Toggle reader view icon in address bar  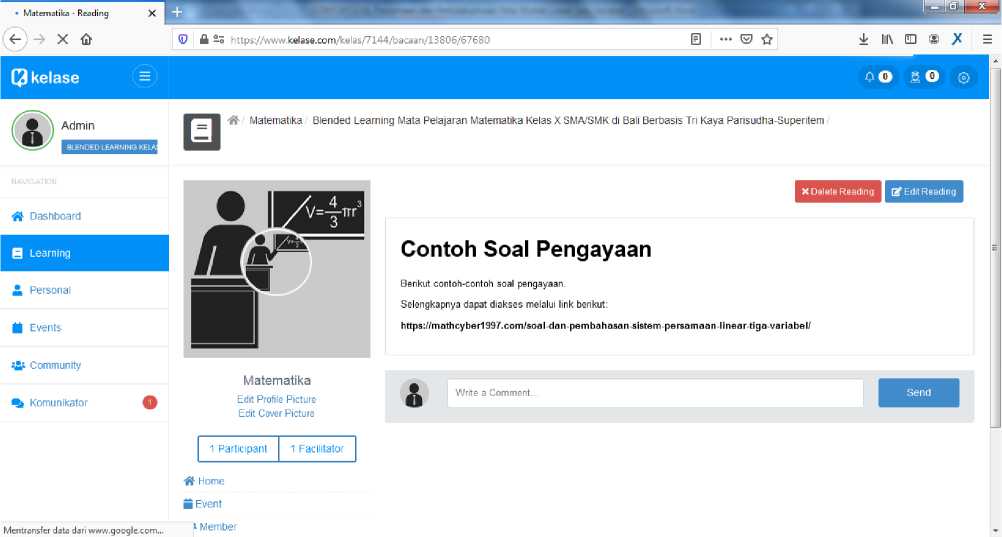pos(696,40)
